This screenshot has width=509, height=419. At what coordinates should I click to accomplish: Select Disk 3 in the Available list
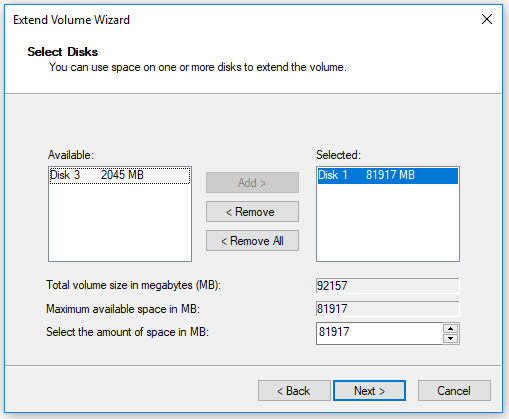(x=120, y=175)
